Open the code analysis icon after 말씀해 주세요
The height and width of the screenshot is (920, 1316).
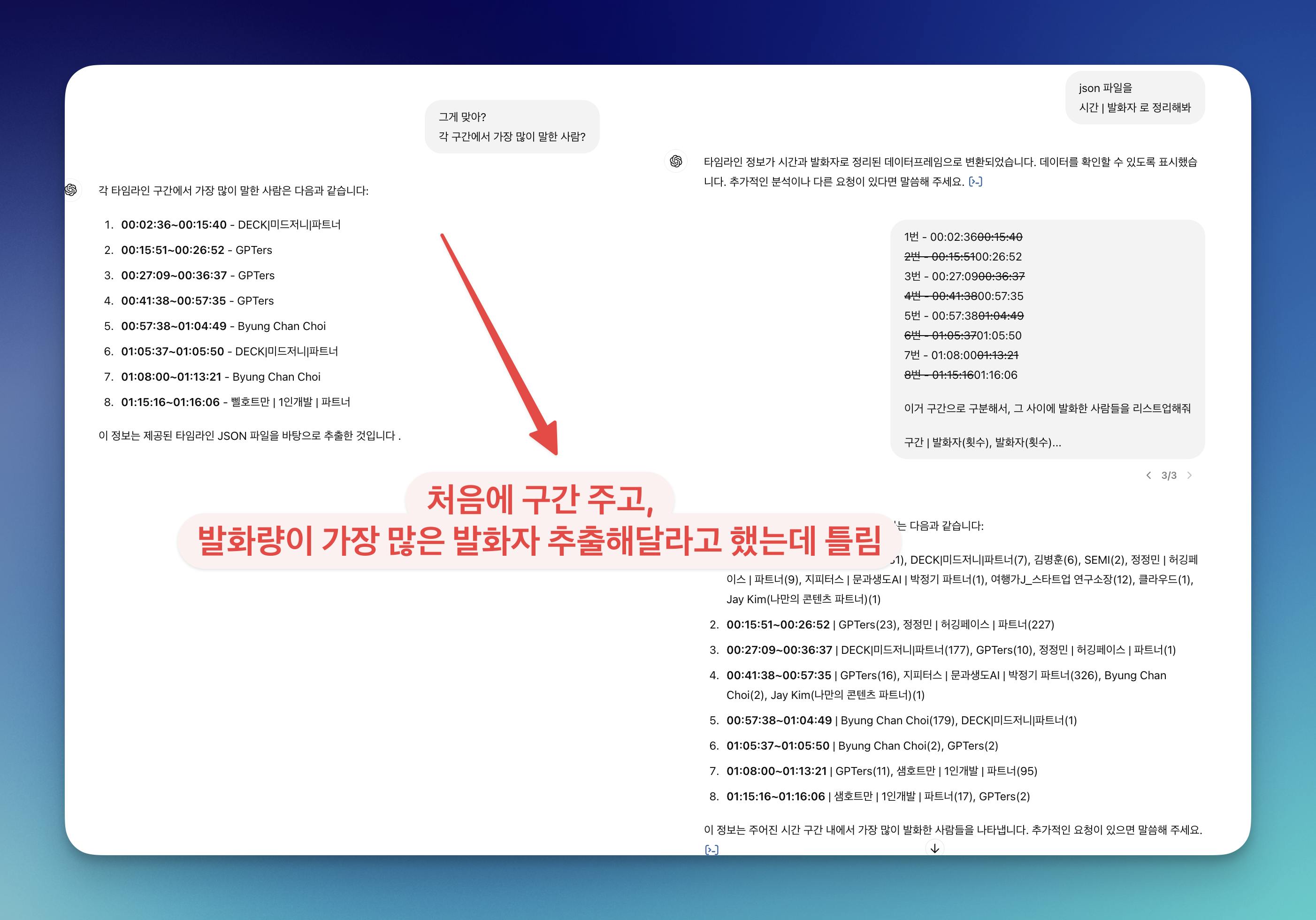(975, 182)
